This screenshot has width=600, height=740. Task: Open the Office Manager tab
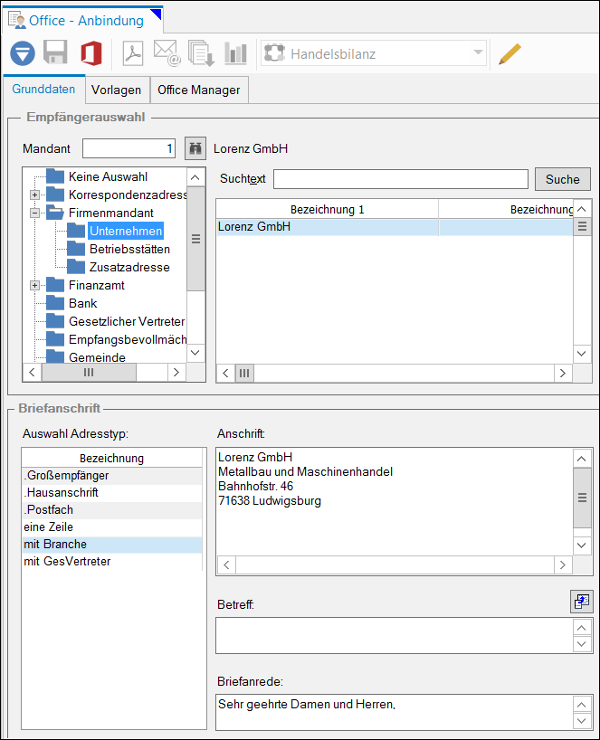tap(199, 90)
